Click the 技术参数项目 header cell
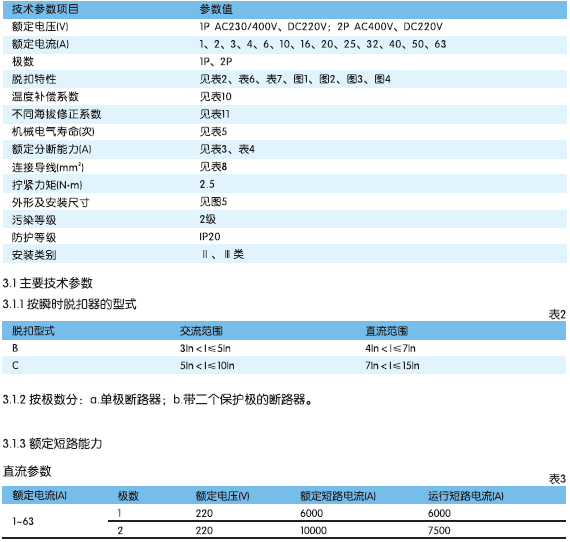Image resolution: width=570 pixels, height=542 pixels. pos(45,9)
